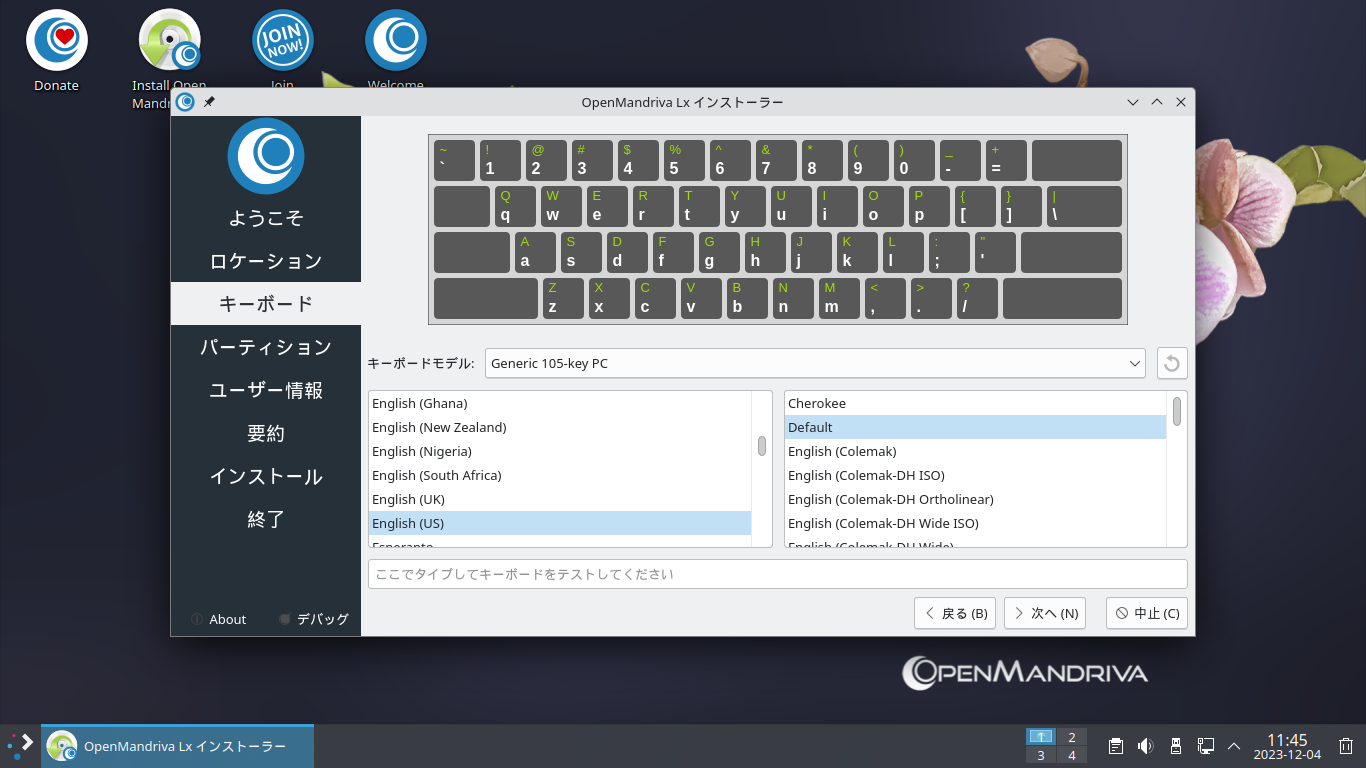Select English (UK) layout
The image size is (1366, 768).
560,499
